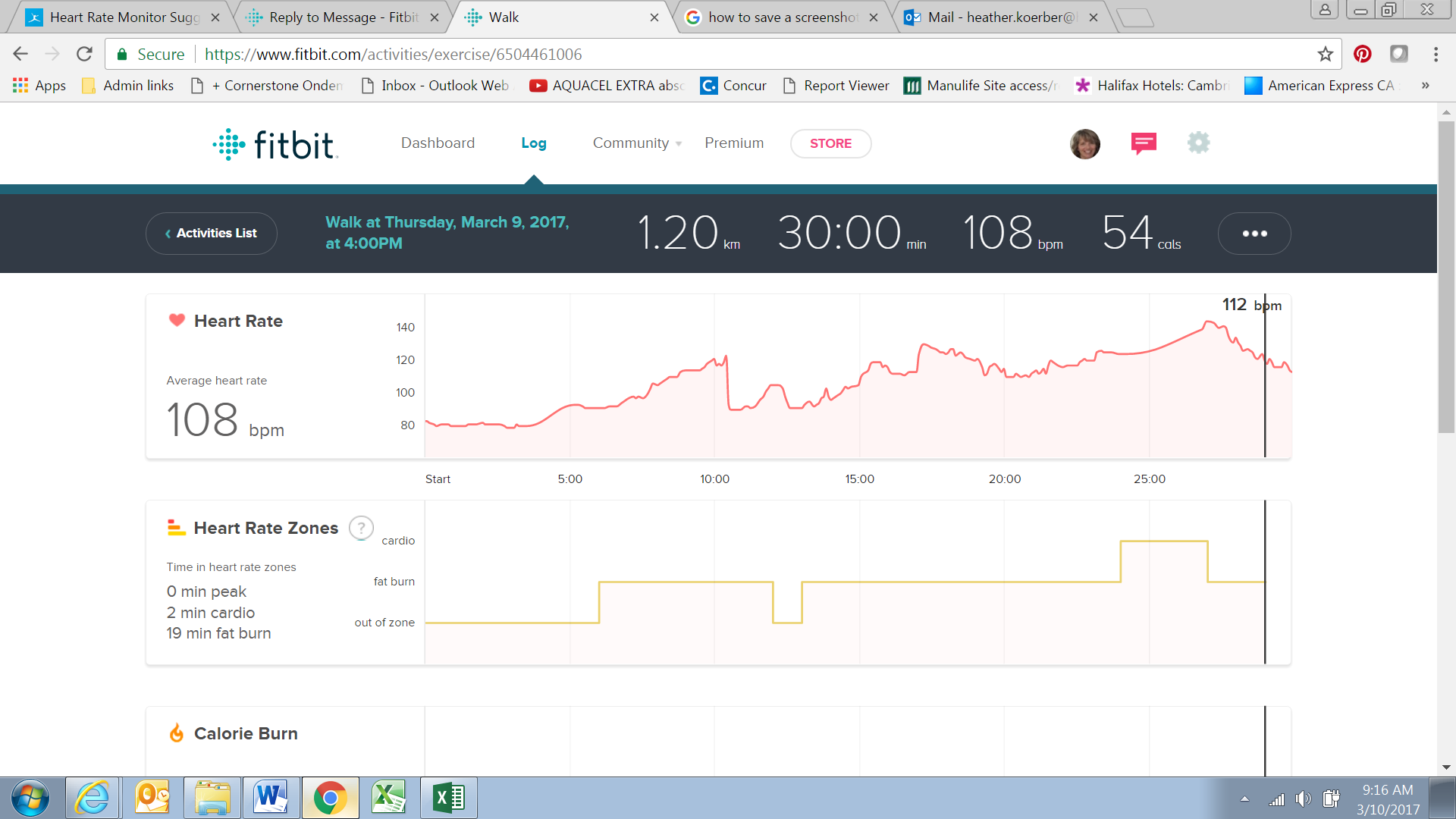This screenshot has width=1456, height=819.
Task: Click the user profile avatar
Action: click(x=1084, y=143)
